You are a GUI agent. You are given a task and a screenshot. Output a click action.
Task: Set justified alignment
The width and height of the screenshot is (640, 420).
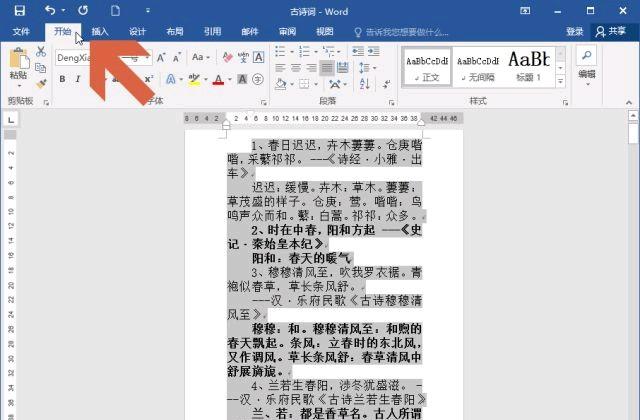(327, 68)
